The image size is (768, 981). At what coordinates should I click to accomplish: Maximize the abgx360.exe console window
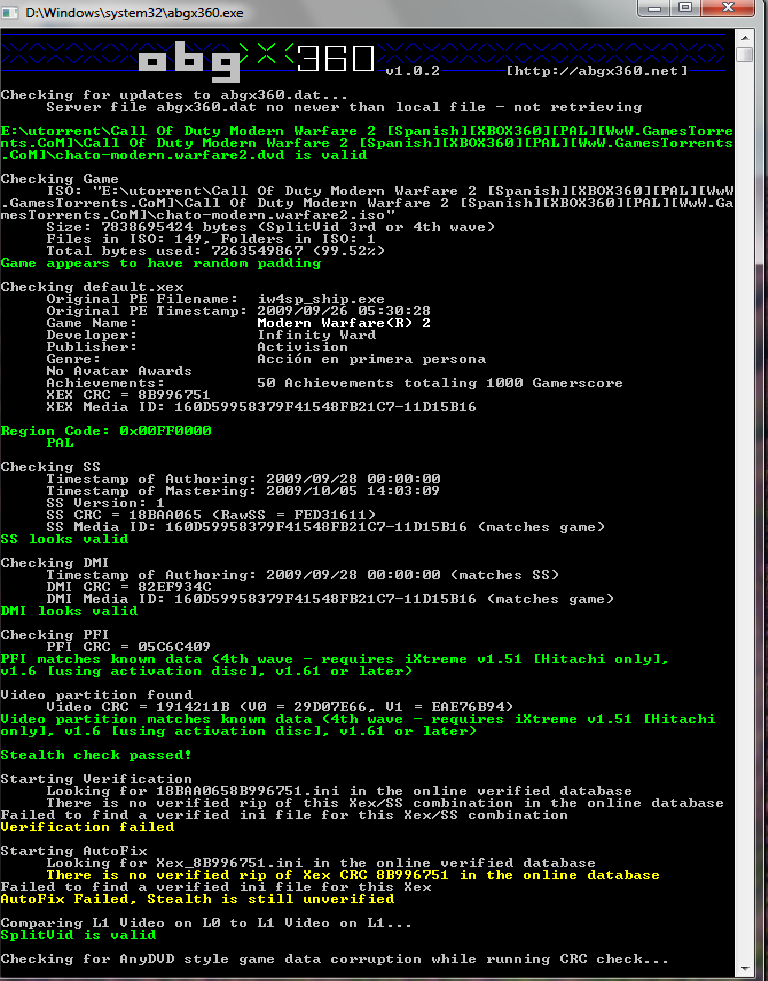pyautogui.click(x=686, y=9)
